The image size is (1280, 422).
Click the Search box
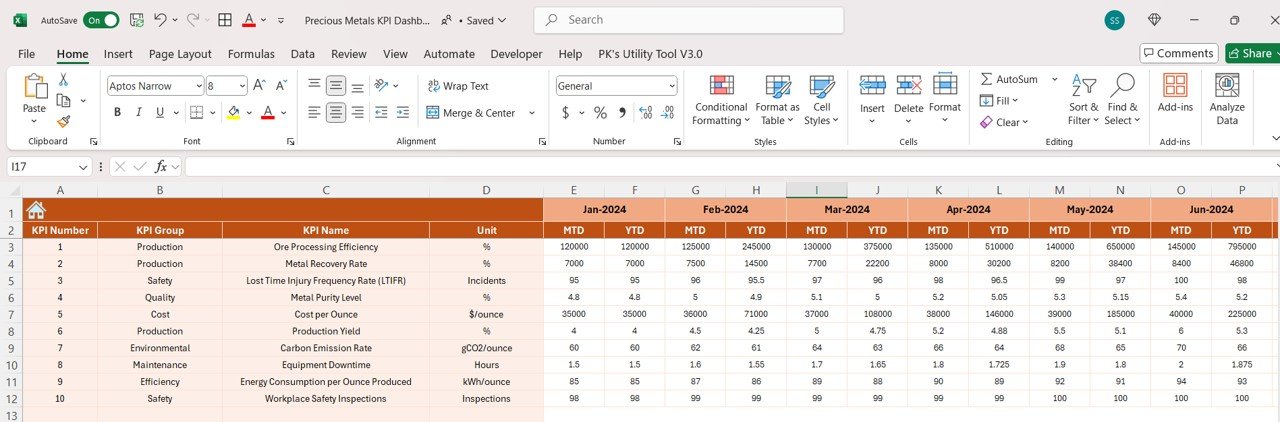[x=689, y=20]
